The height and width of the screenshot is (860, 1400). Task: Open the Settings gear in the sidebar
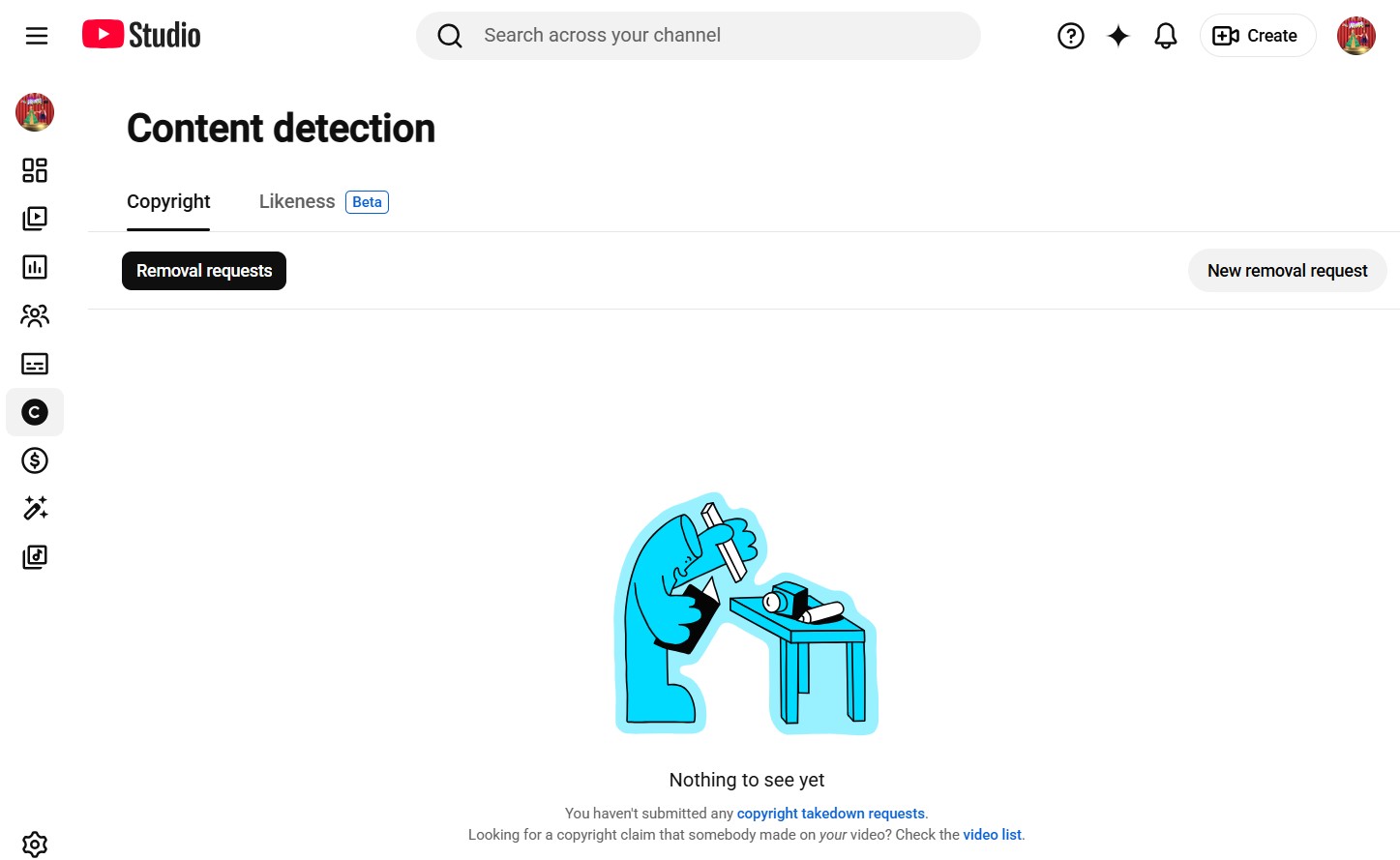click(x=35, y=845)
